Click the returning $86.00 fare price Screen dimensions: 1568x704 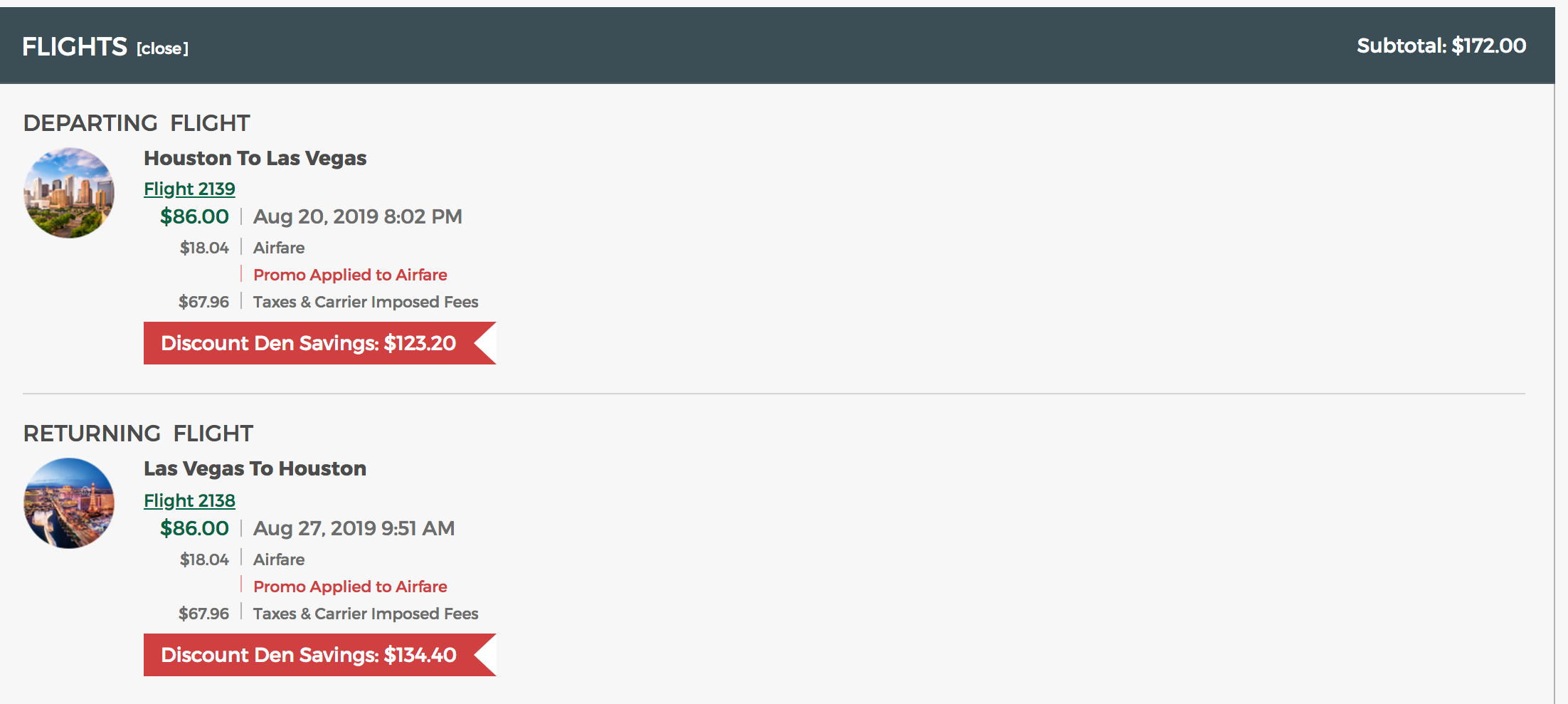coord(194,528)
